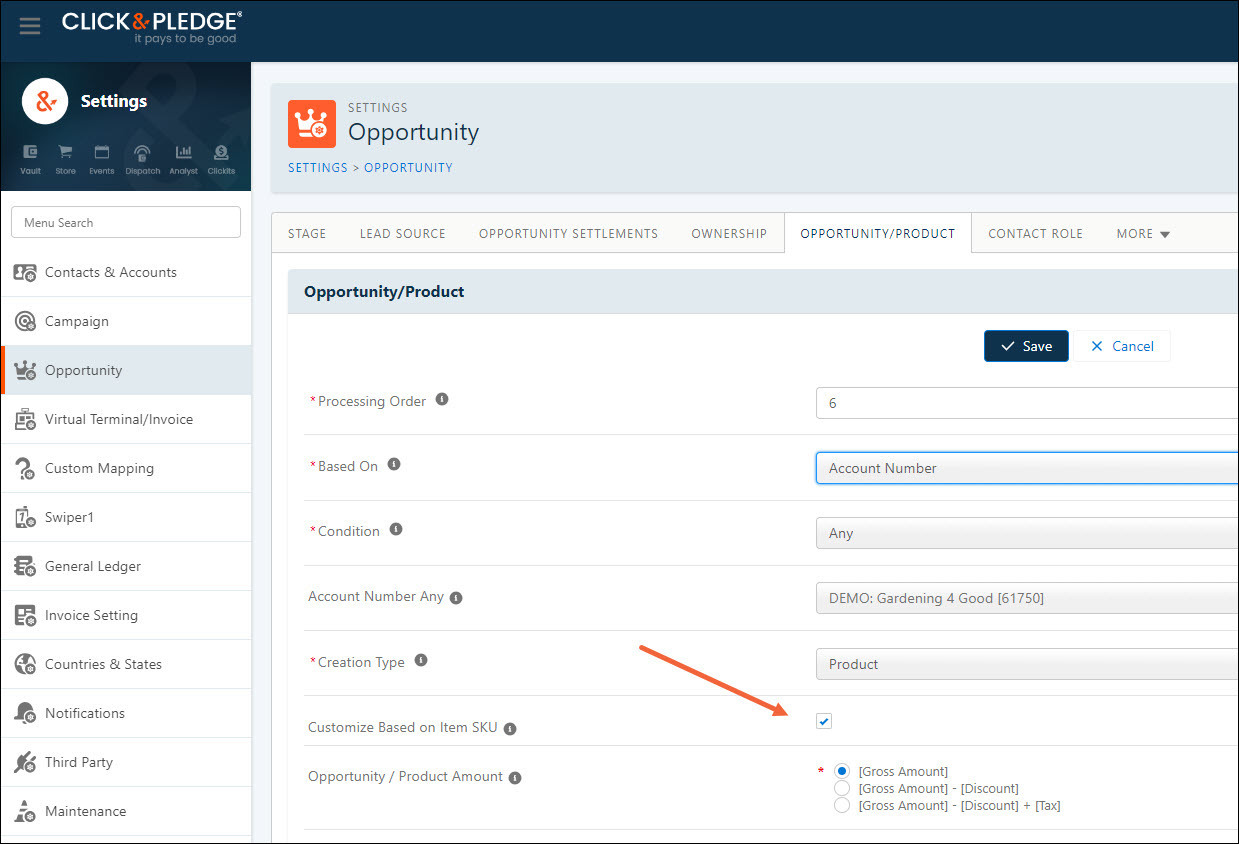
Task: Click the Menu Search input field
Action: pos(126,222)
